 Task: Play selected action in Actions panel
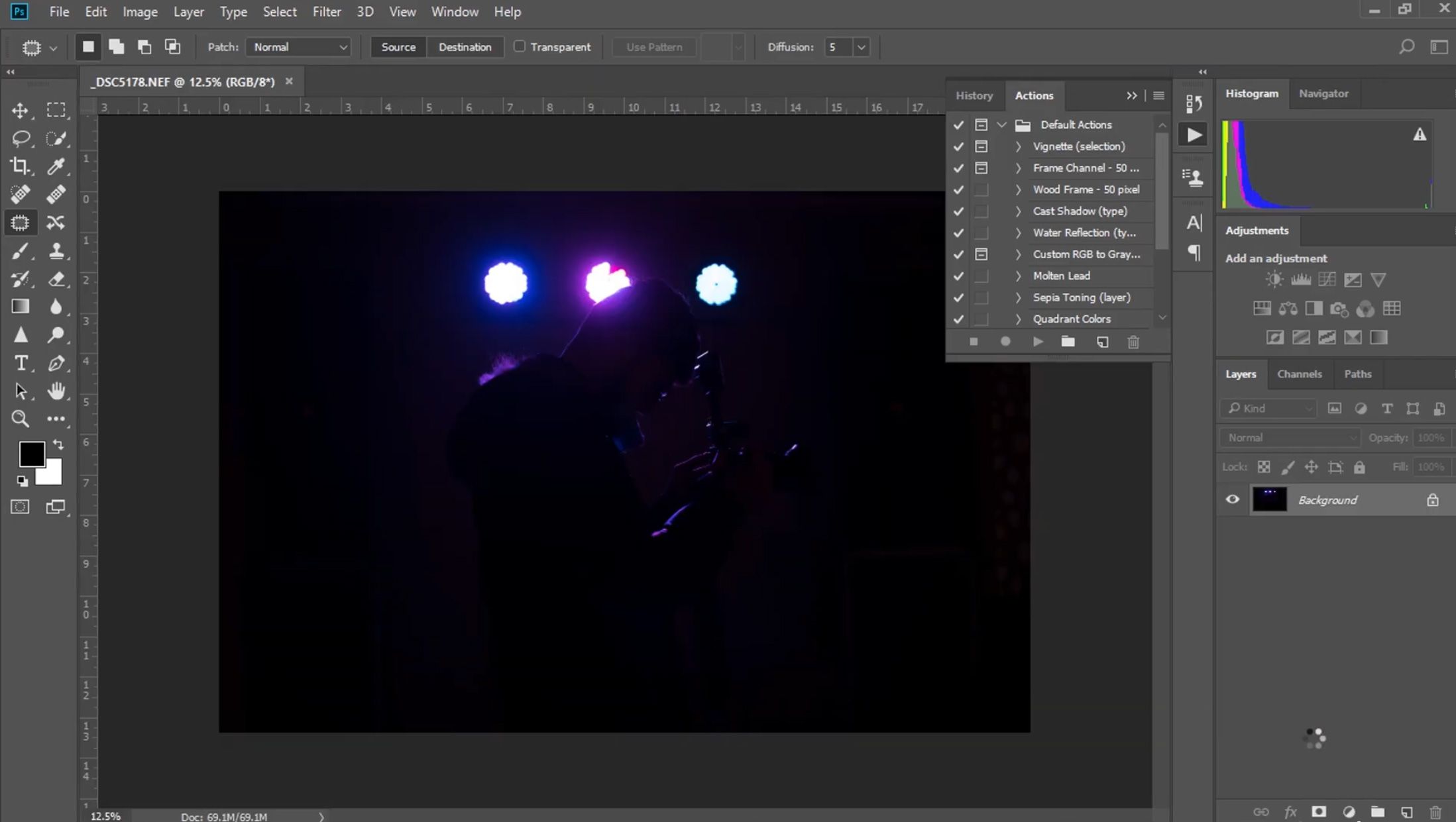[1037, 341]
